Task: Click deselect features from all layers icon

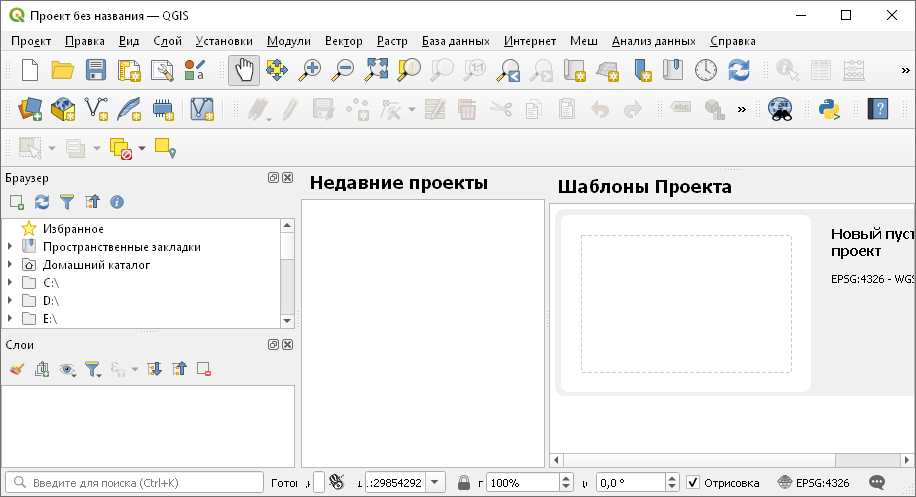Action: coord(121,148)
